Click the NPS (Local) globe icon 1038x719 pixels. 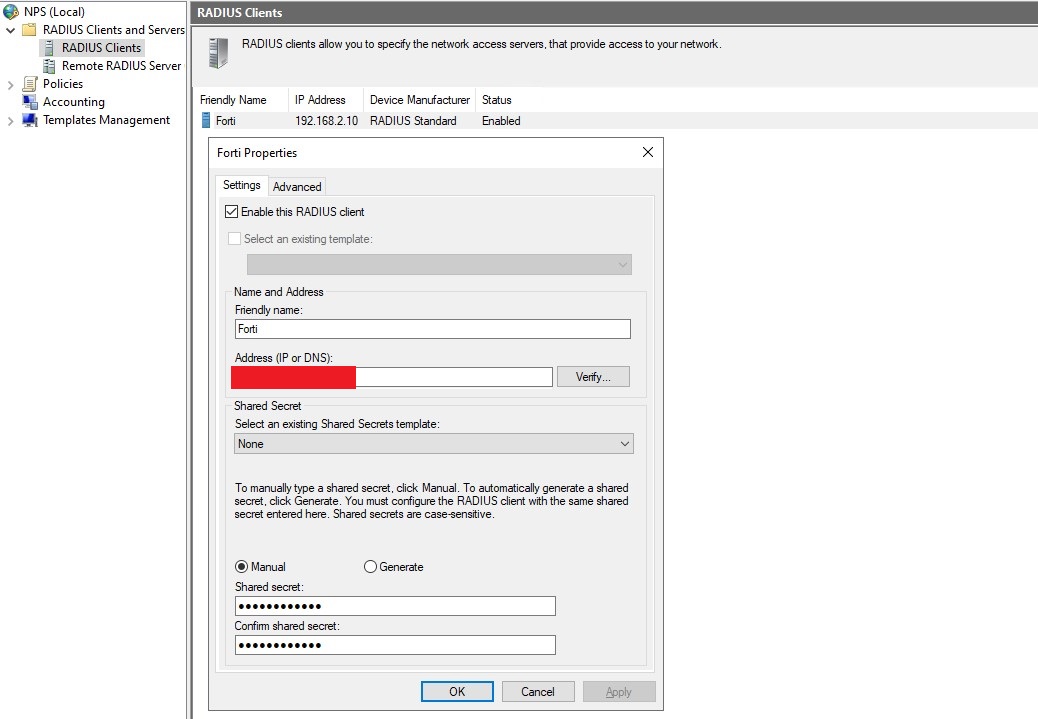coord(11,12)
